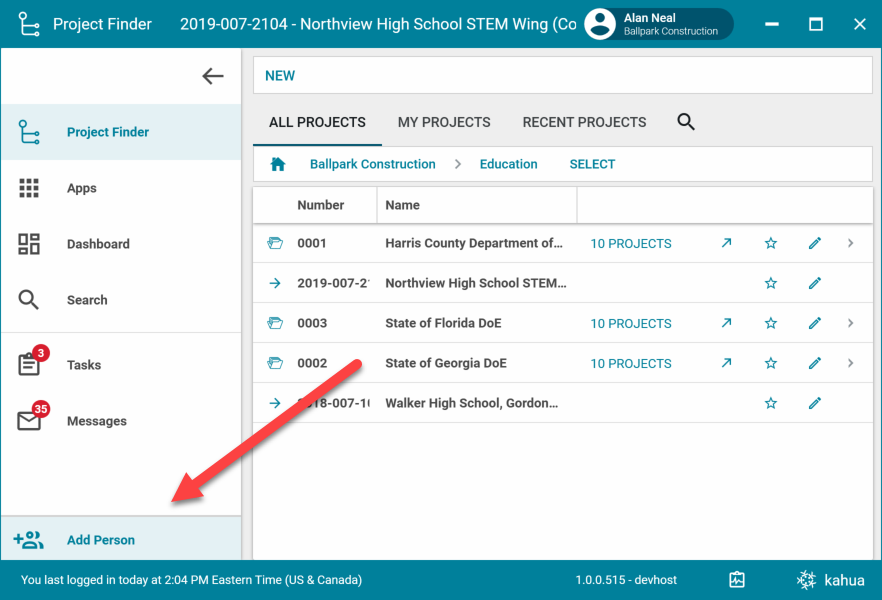Click the home icon in the breadcrumb

point(278,164)
